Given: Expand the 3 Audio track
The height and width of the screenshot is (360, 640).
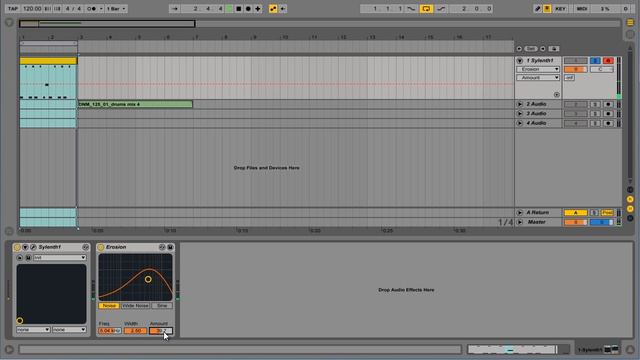Looking at the screenshot, I should coord(520,114).
